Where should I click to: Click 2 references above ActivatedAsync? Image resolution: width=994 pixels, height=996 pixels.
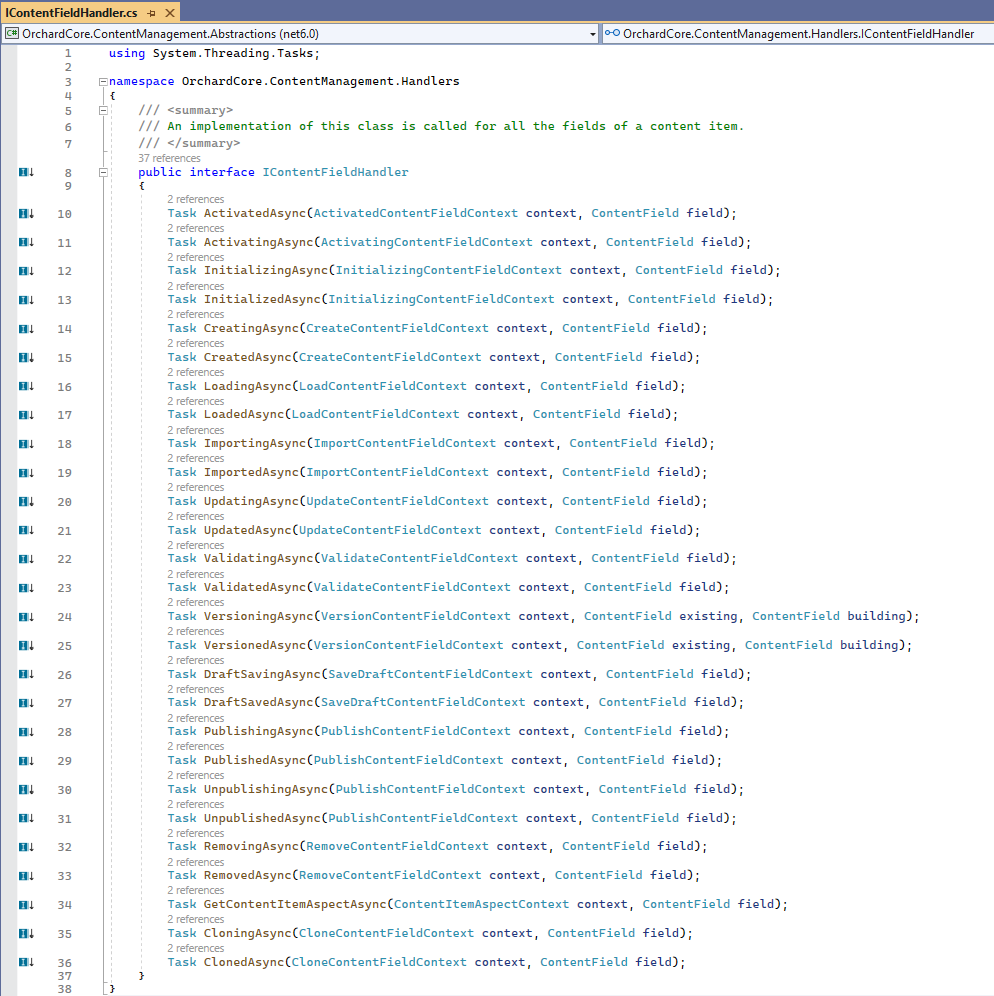[196, 199]
